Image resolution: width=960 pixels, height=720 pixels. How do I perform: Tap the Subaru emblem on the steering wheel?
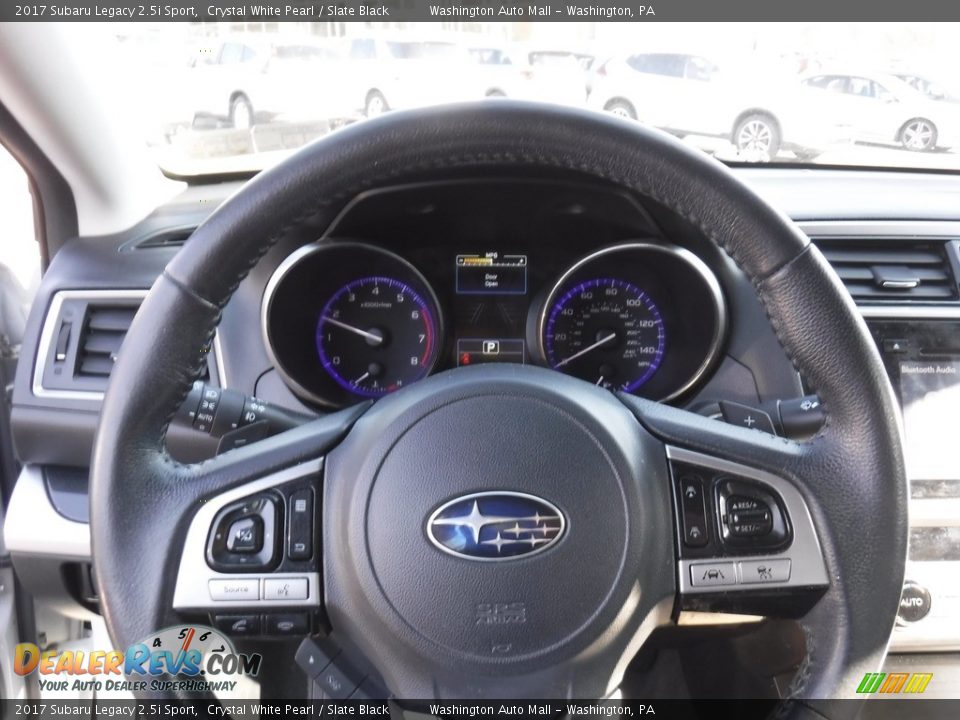[x=496, y=525]
